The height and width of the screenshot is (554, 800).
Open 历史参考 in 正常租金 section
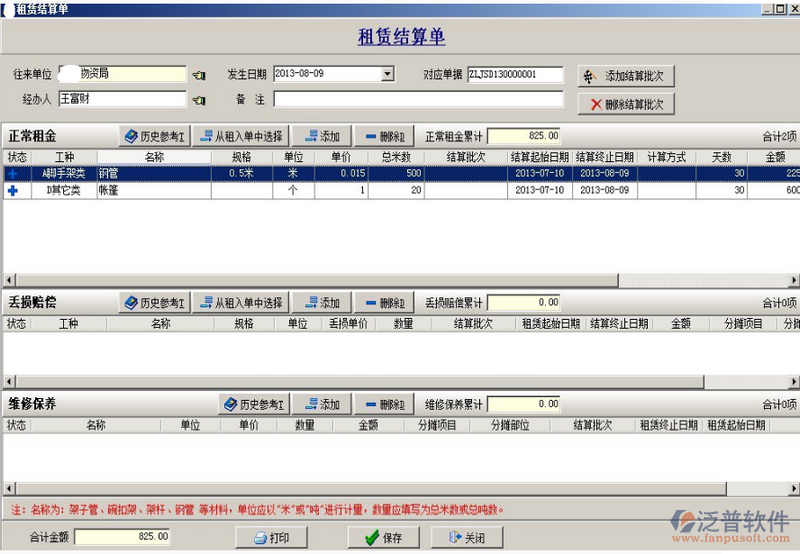154,136
